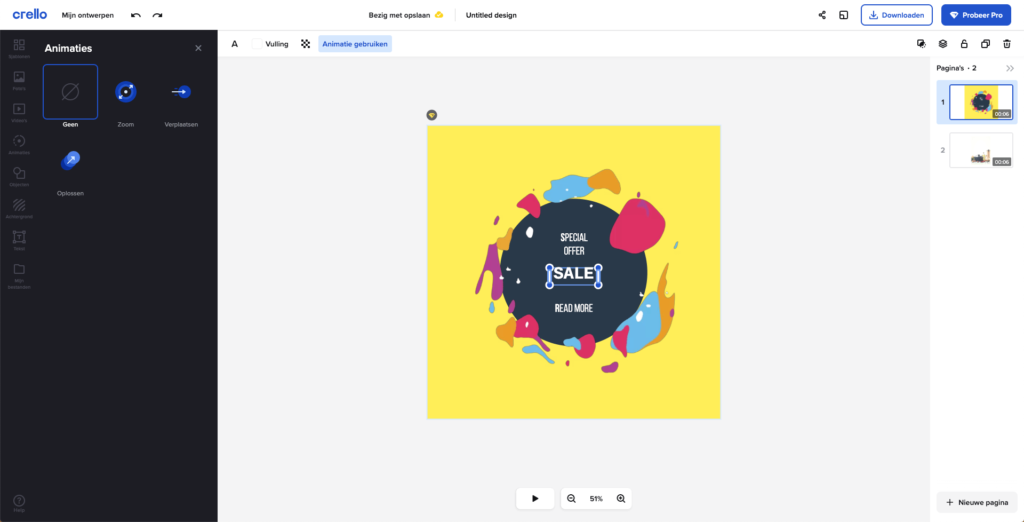Image resolution: width=1024 pixels, height=522 pixels.
Task: Open the text font settings A
Action: click(235, 44)
